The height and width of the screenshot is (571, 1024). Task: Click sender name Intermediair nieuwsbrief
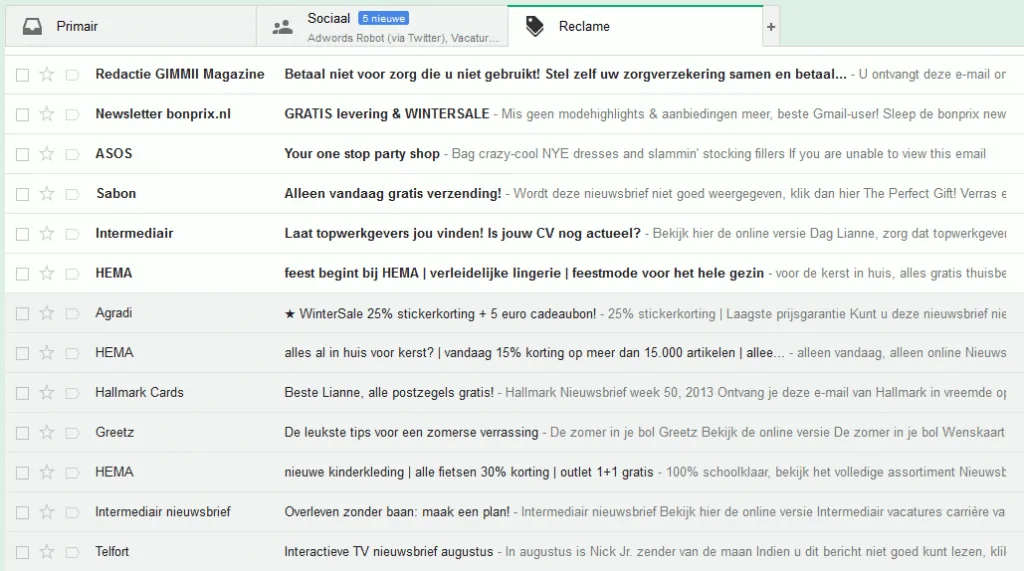pyautogui.click(x=163, y=512)
